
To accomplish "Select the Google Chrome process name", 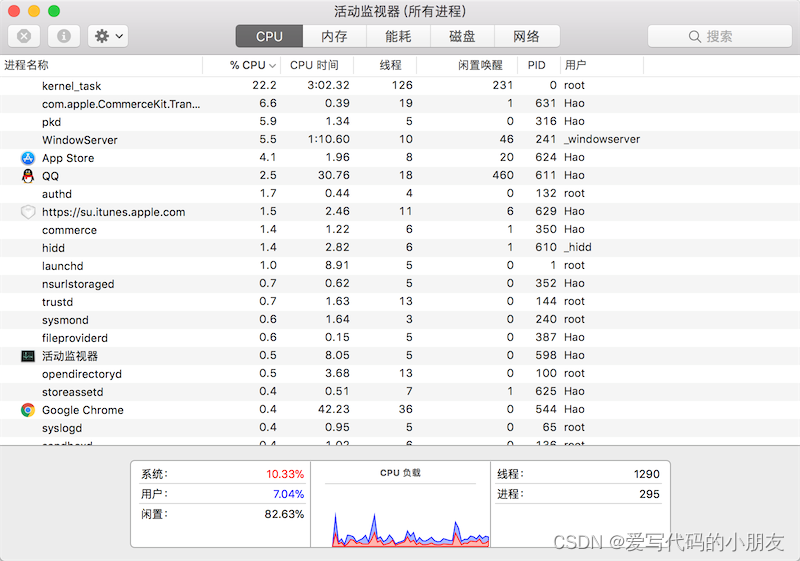I will (83, 410).
